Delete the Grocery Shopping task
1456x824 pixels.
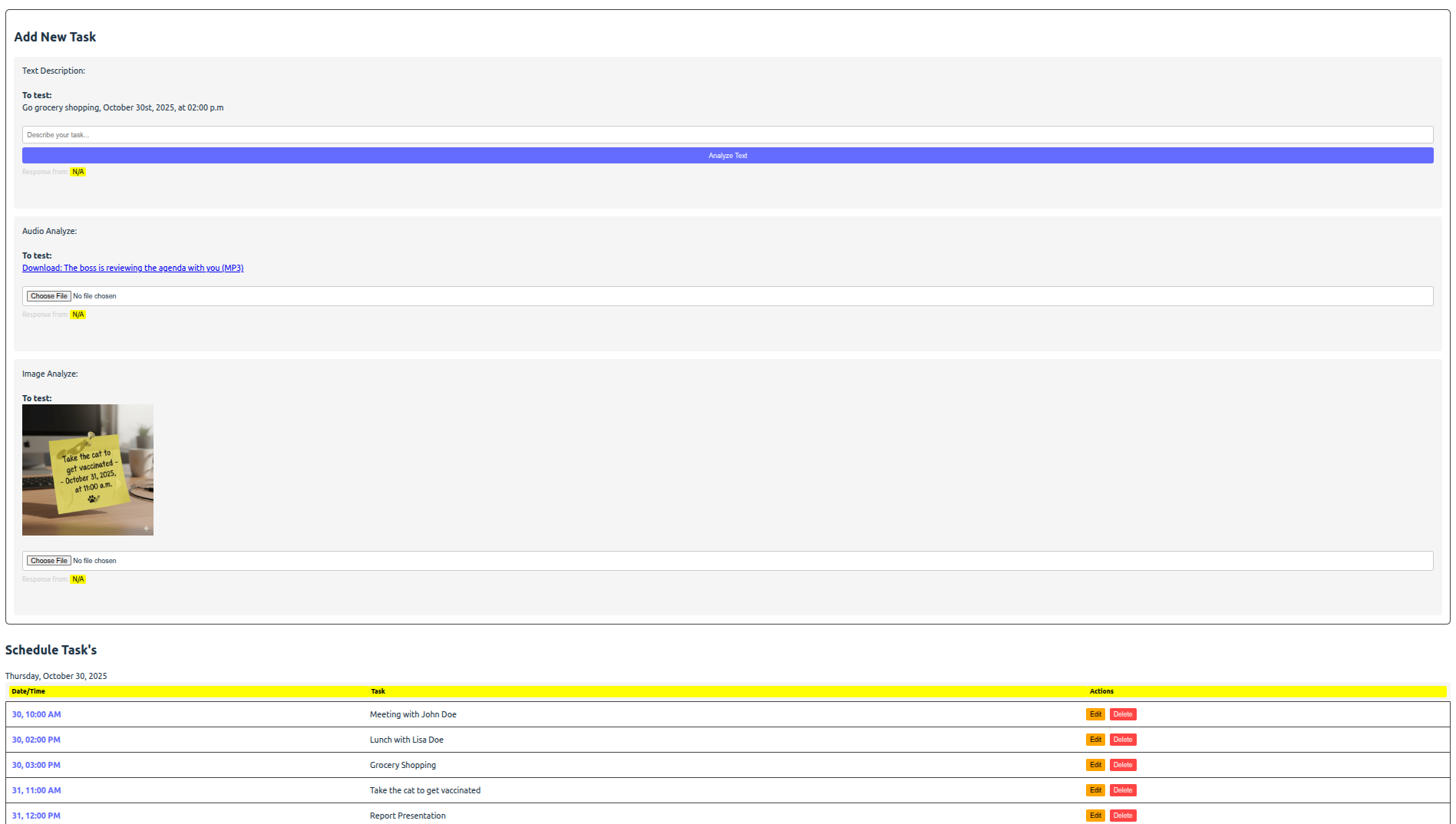pyautogui.click(x=1122, y=765)
